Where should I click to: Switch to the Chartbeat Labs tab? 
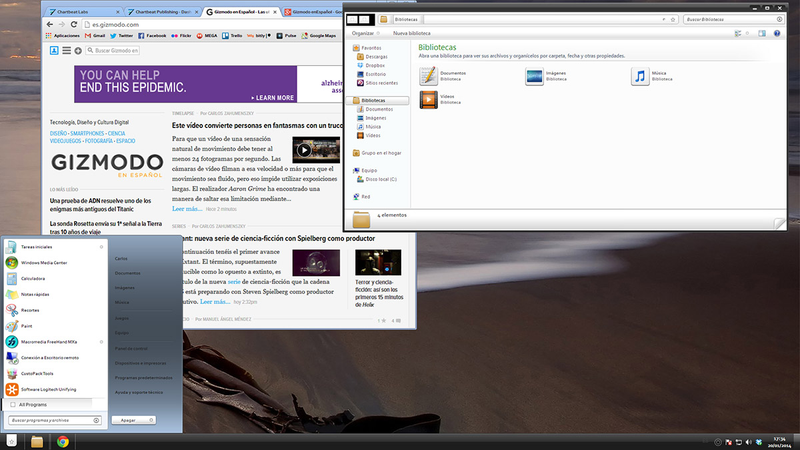82,12
